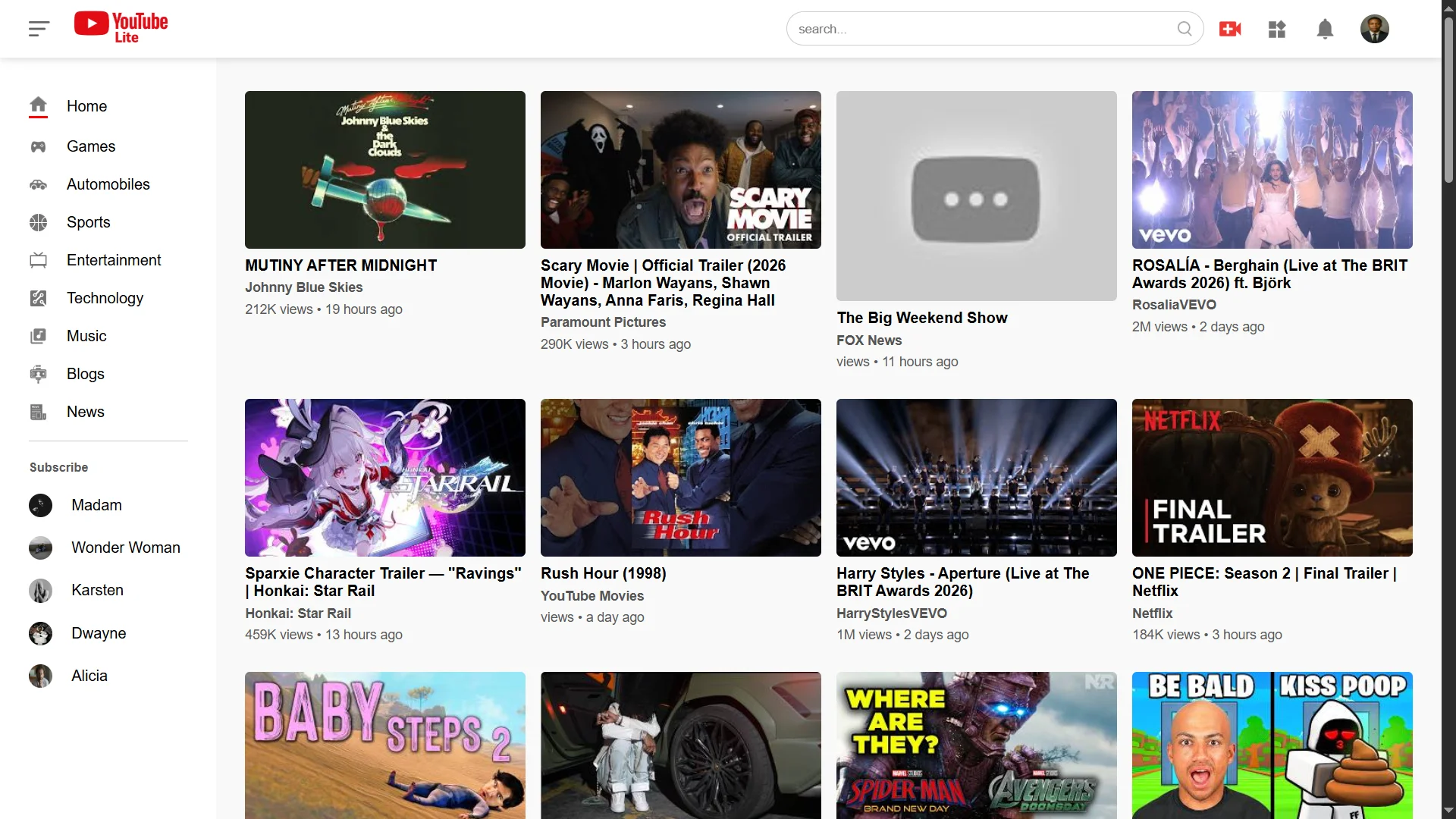Open the apps grid icon
Screen dimensions: 1456x819
(x=1277, y=29)
